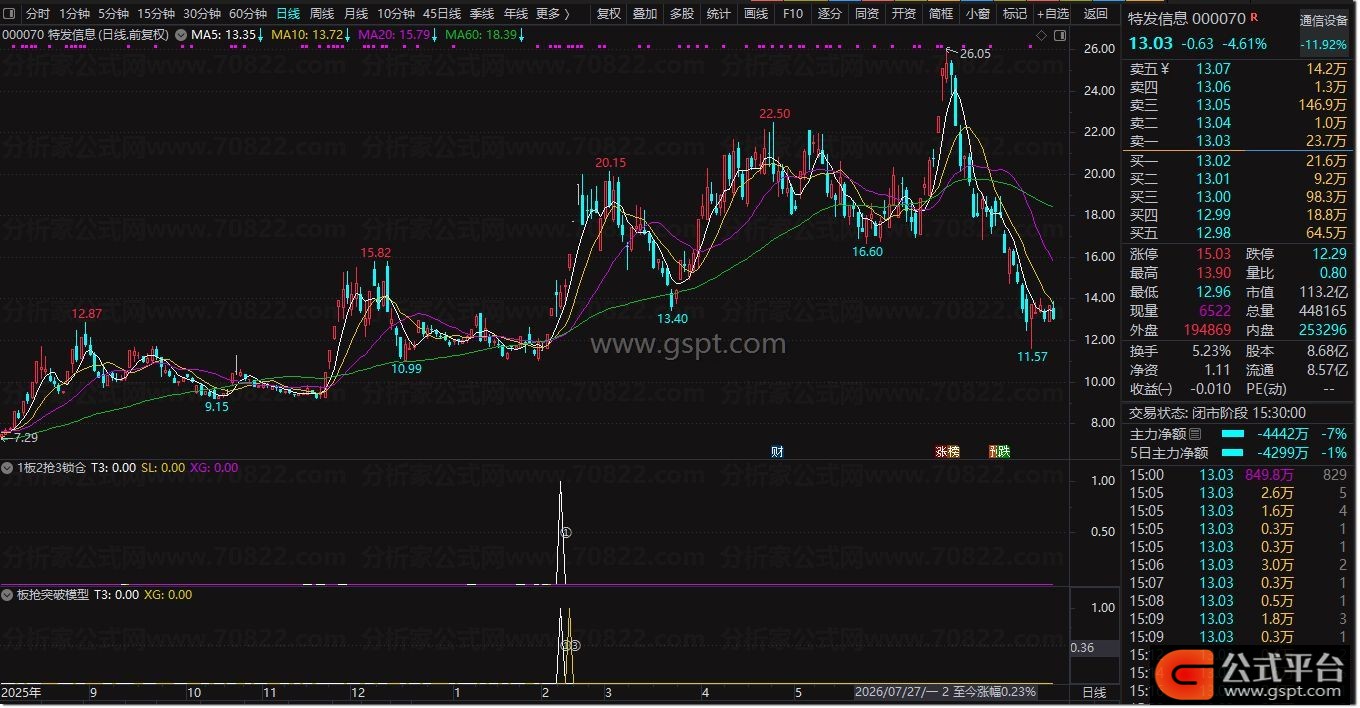Toggle the 简框 simple frame mode
Image resolution: width=1360 pixels, height=708 pixels.
point(941,14)
